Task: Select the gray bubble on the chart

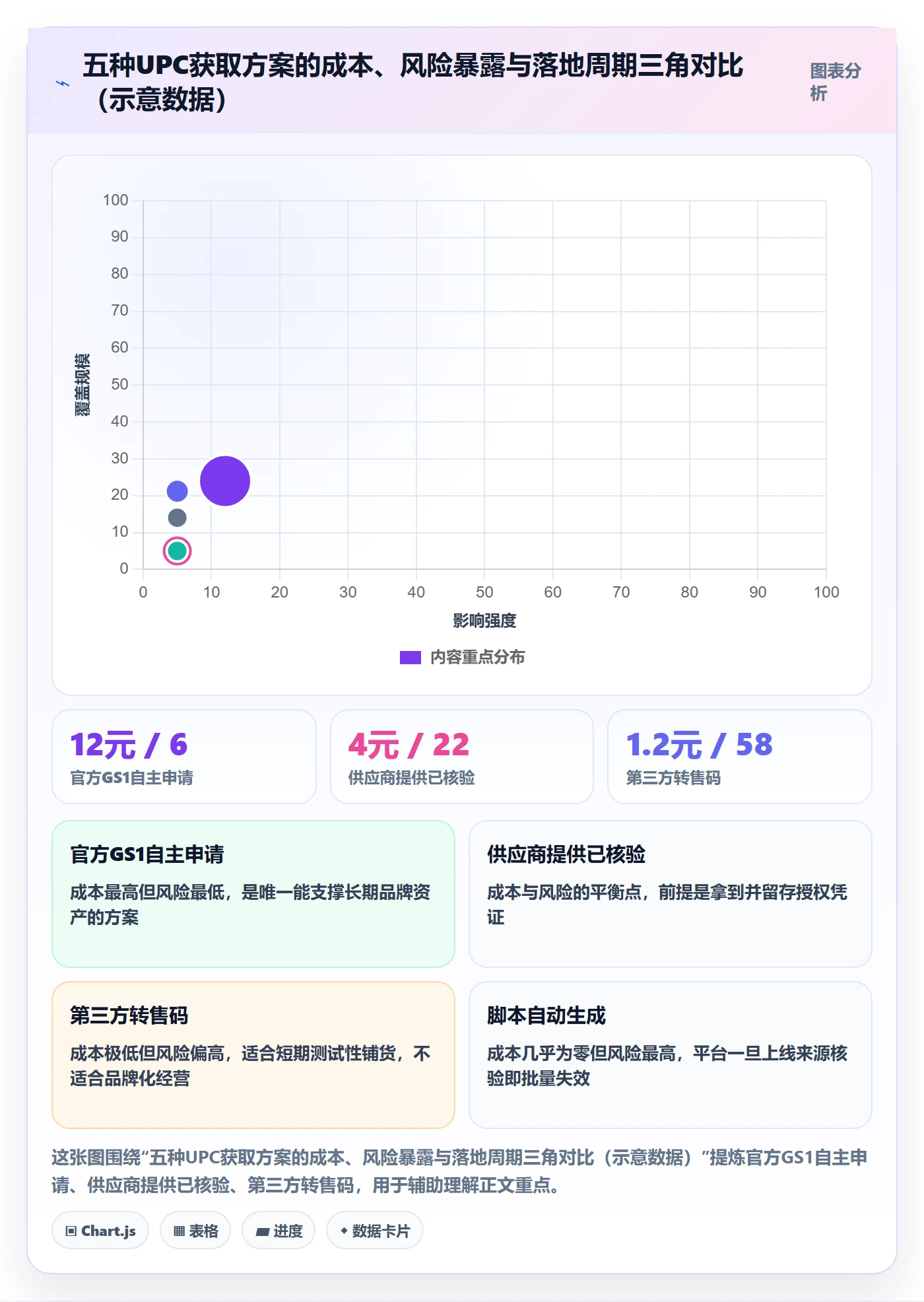Action: point(177,518)
